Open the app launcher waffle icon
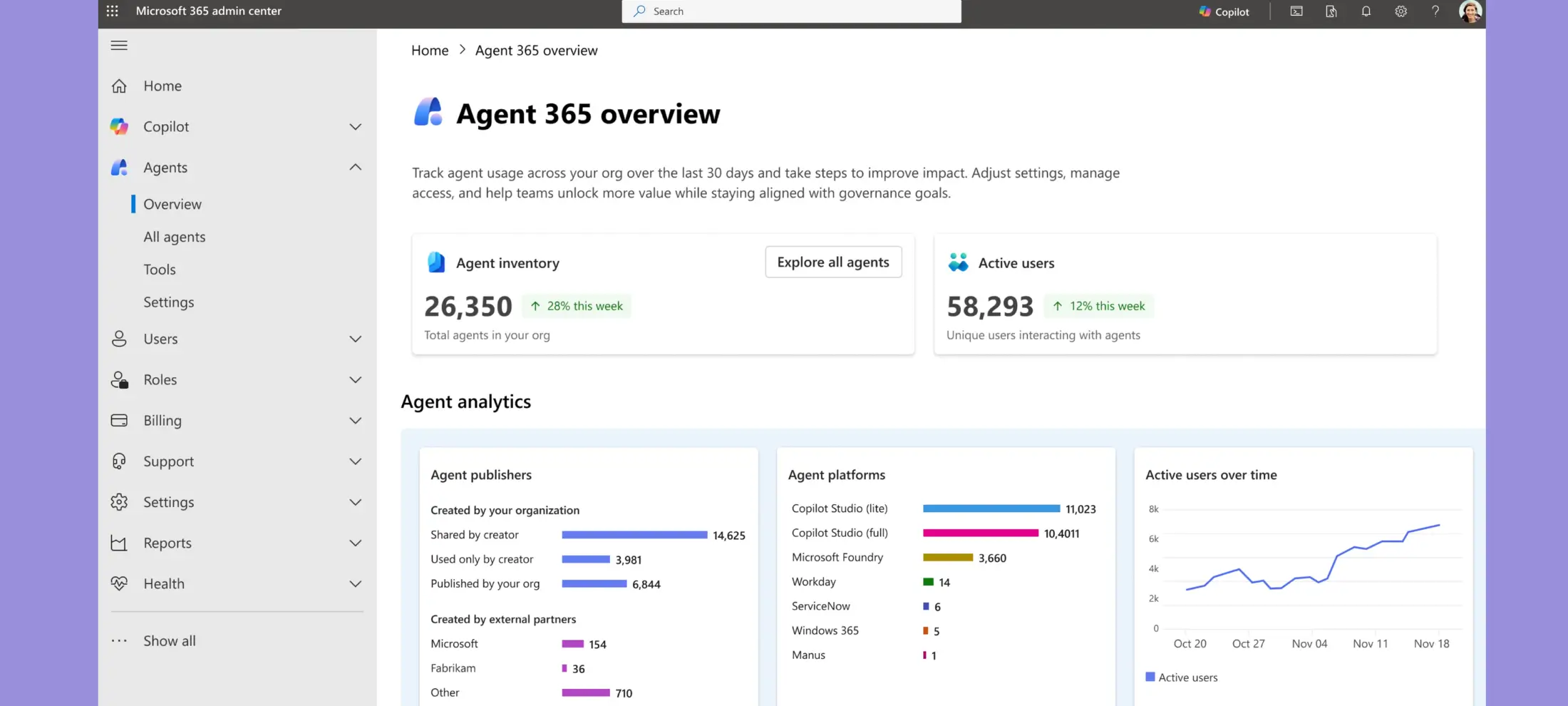Image resolution: width=1568 pixels, height=706 pixels. 113,11
